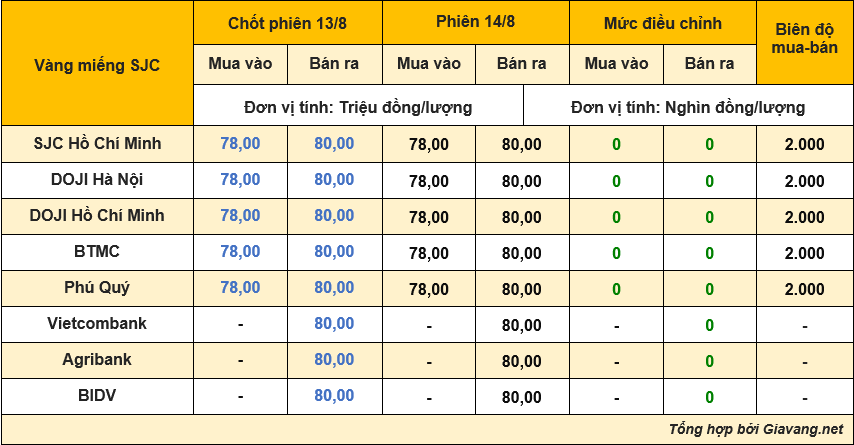Click the 2.000 spread value for Phú Quý
This screenshot has width=854, height=445.
click(x=804, y=289)
